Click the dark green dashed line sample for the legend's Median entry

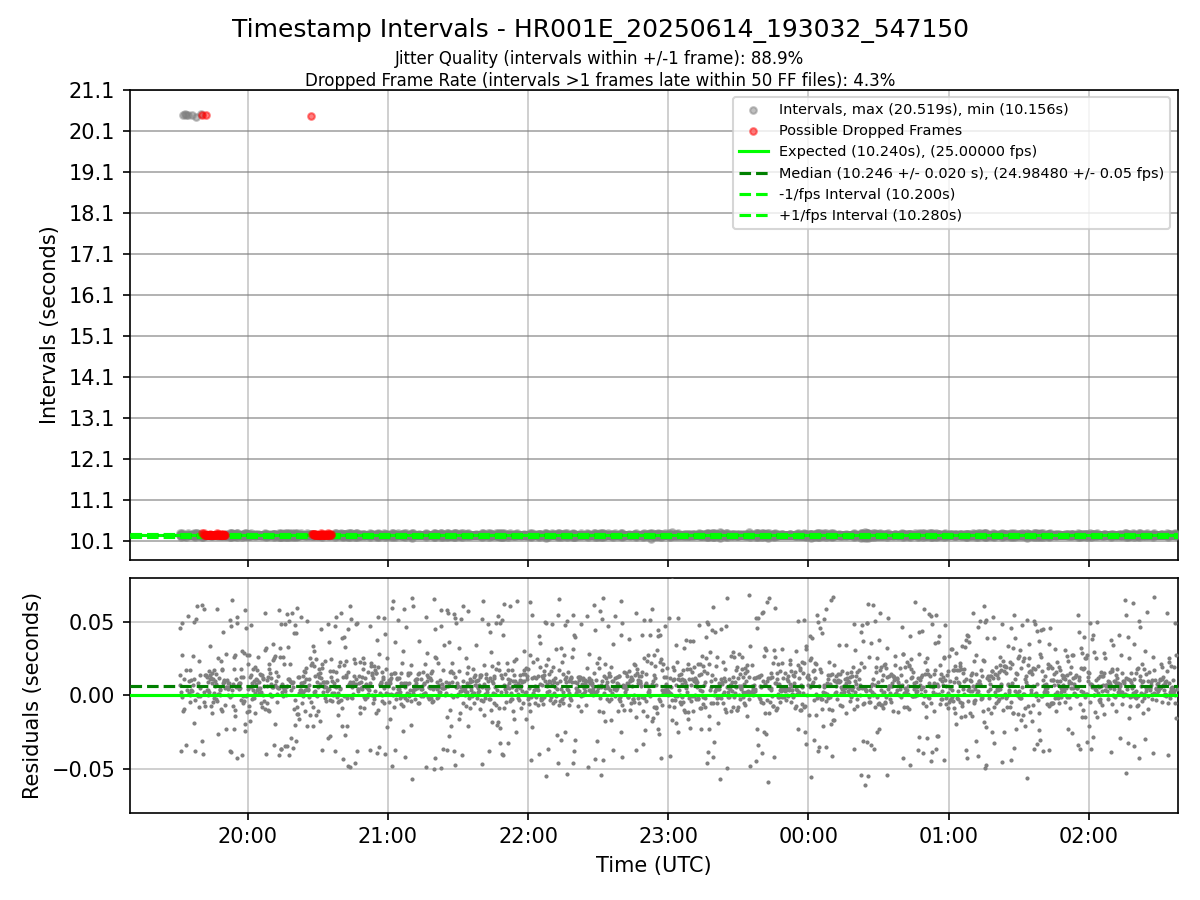point(754,173)
